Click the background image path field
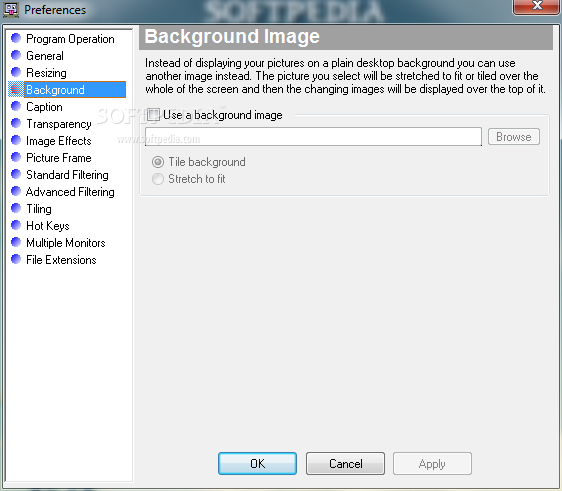562x491 pixels. [313, 137]
